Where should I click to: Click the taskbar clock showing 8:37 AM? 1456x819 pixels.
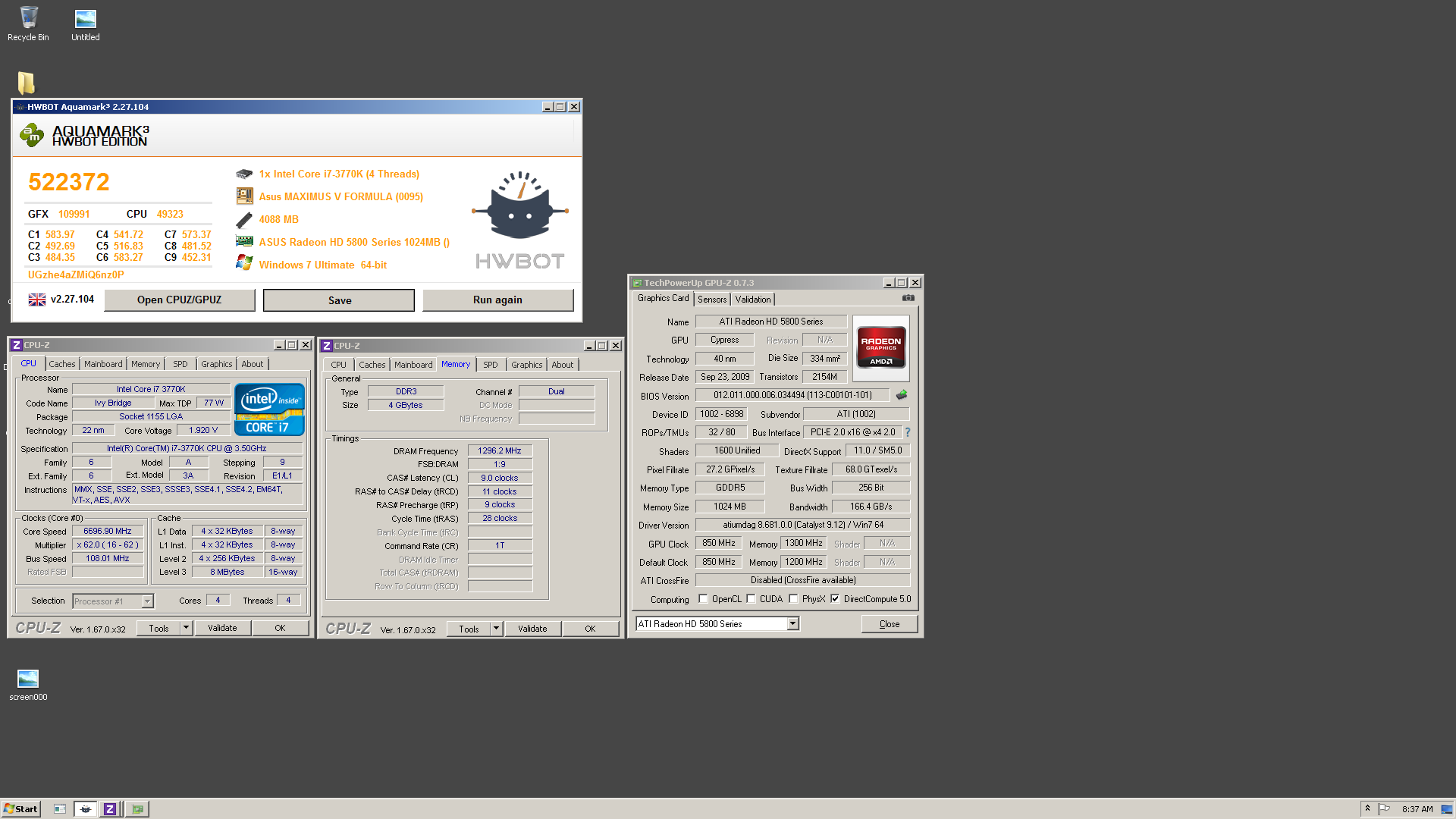(x=1417, y=809)
